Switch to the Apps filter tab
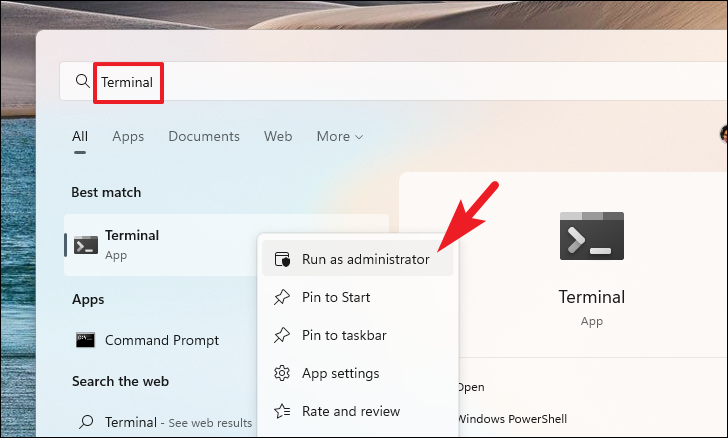This screenshot has width=728, height=438. tap(128, 136)
